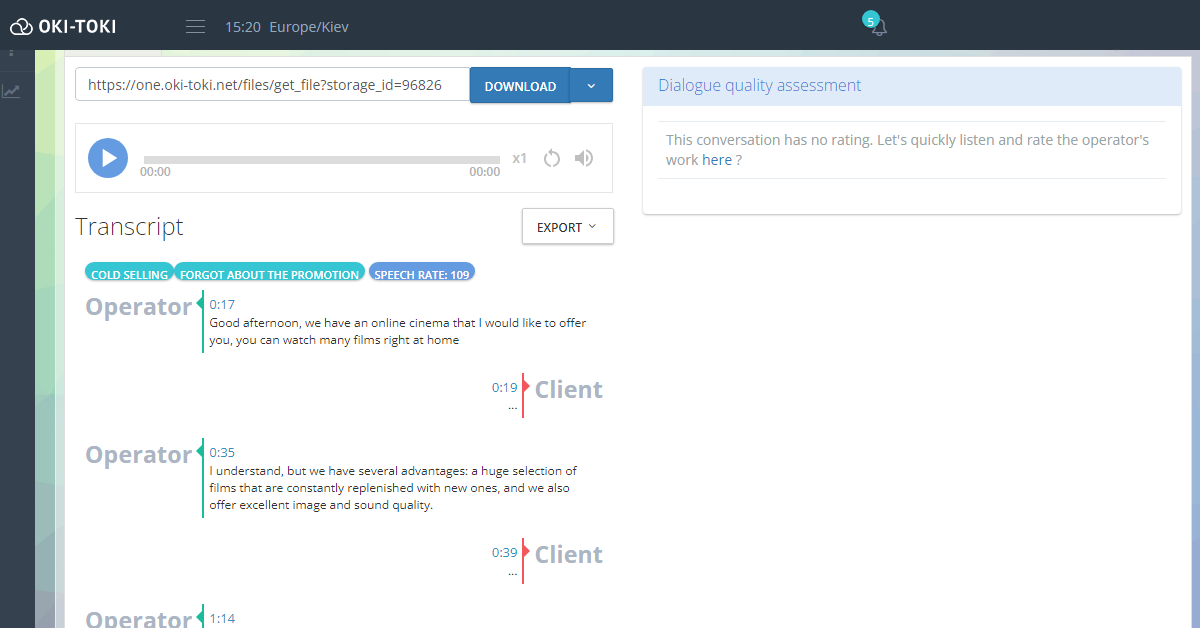This screenshot has width=1200, height=628.
Task: Mute audio with the speaker icon
Action: coord(584,158)
